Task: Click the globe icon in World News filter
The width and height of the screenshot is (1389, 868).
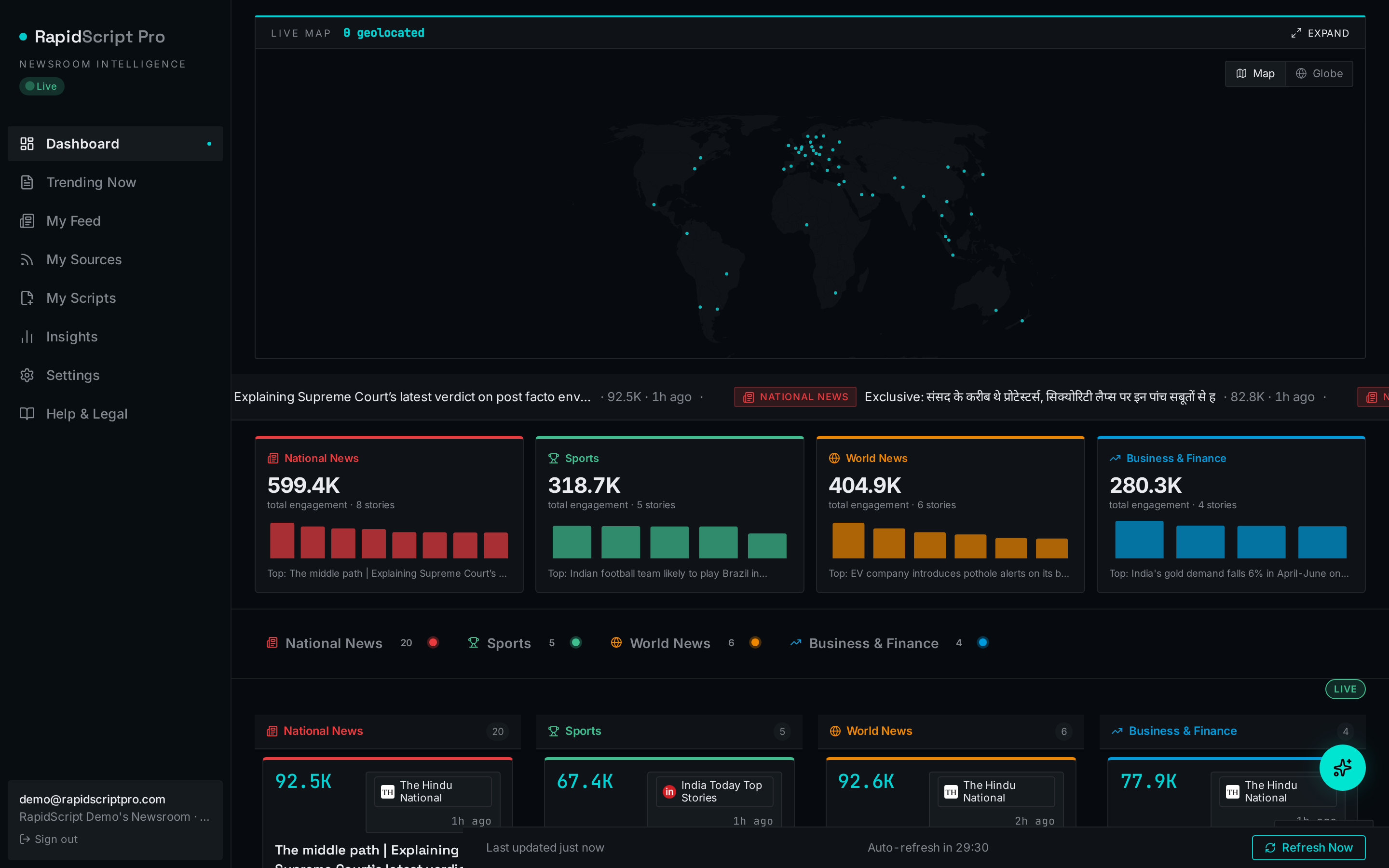Action: coord(616,642)
